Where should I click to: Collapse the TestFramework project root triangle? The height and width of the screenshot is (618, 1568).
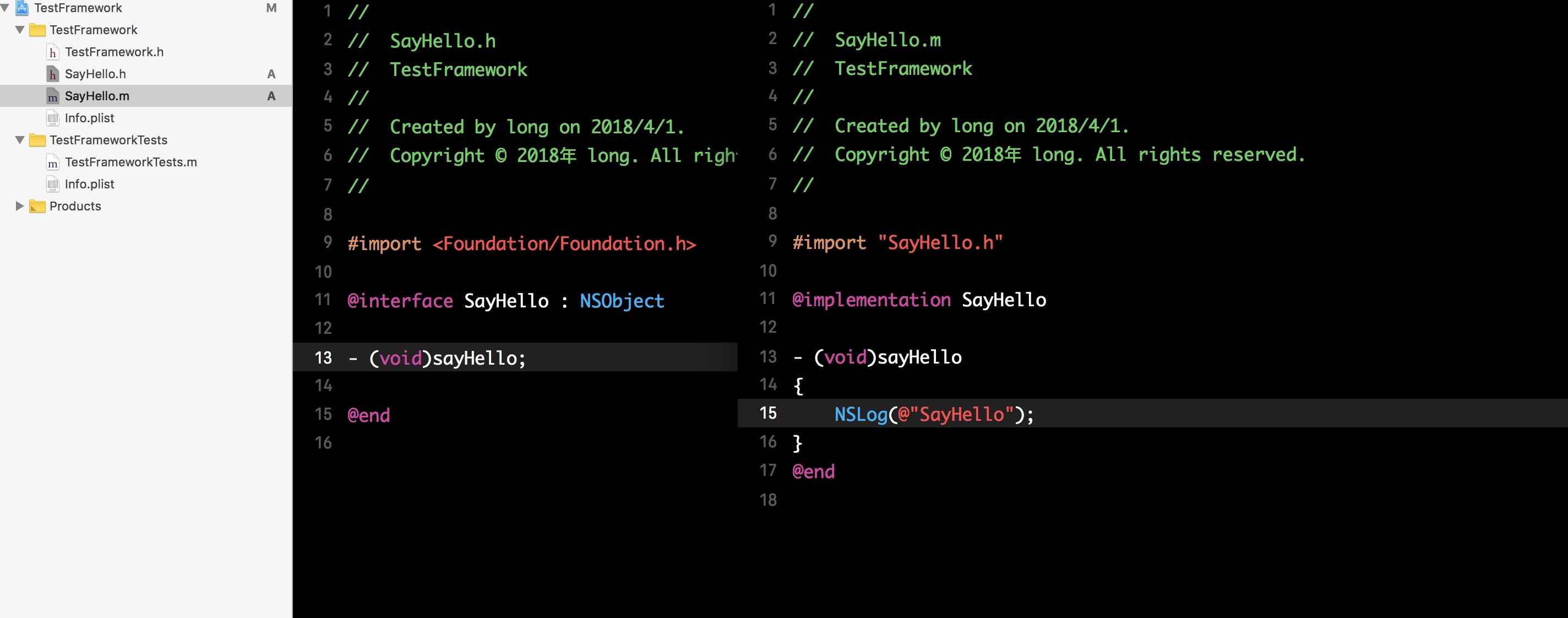[5, 8]
